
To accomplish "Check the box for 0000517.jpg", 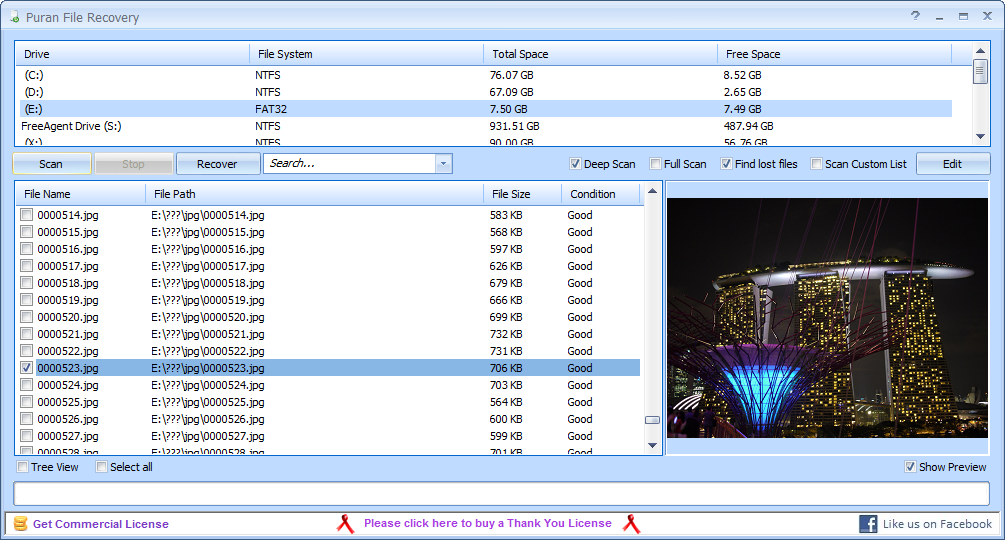I will point(26,266).
